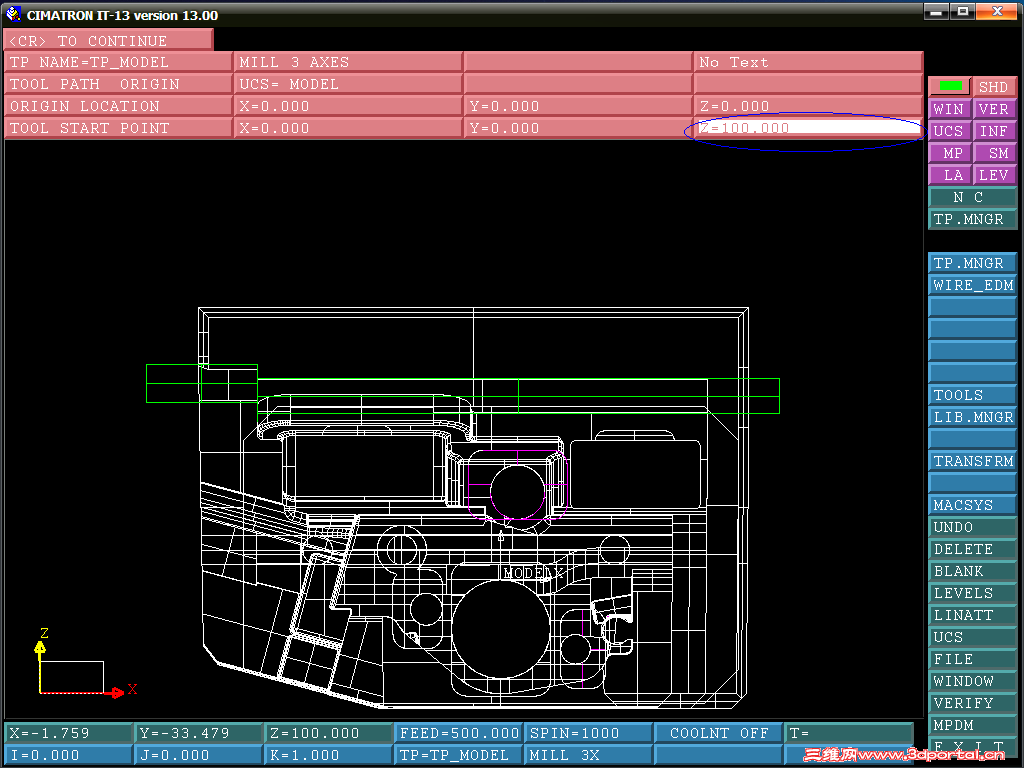Click the Cimatron app icon in title bar

click(x=13, y=13)
